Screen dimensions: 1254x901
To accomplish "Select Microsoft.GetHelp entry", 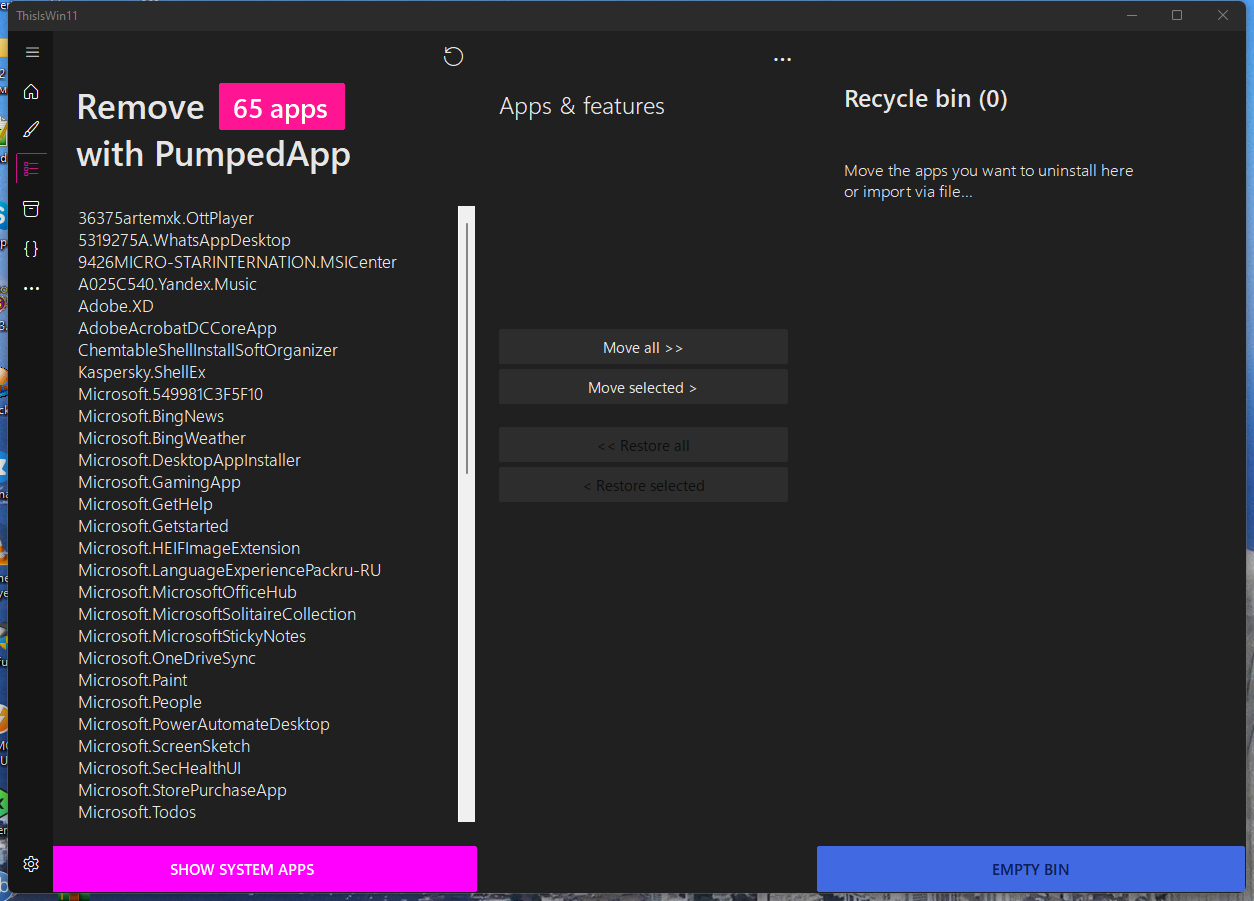I will 145,504.
